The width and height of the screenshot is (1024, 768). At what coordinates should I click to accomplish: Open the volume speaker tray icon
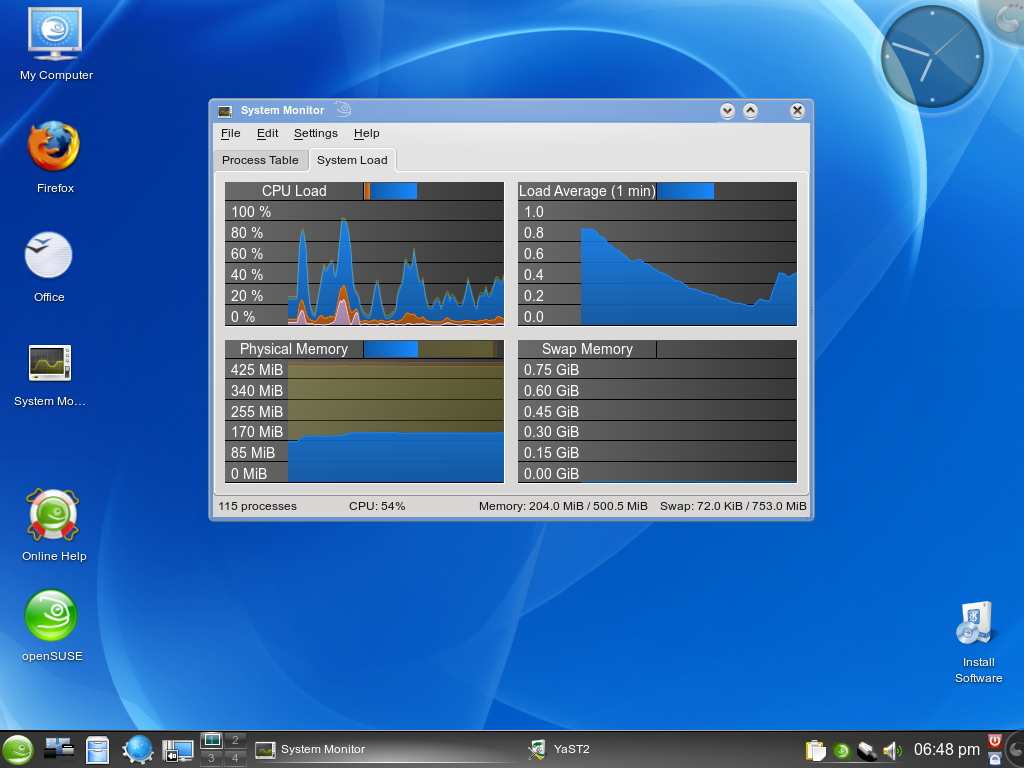pyautogui.click(x=892, y=750)
